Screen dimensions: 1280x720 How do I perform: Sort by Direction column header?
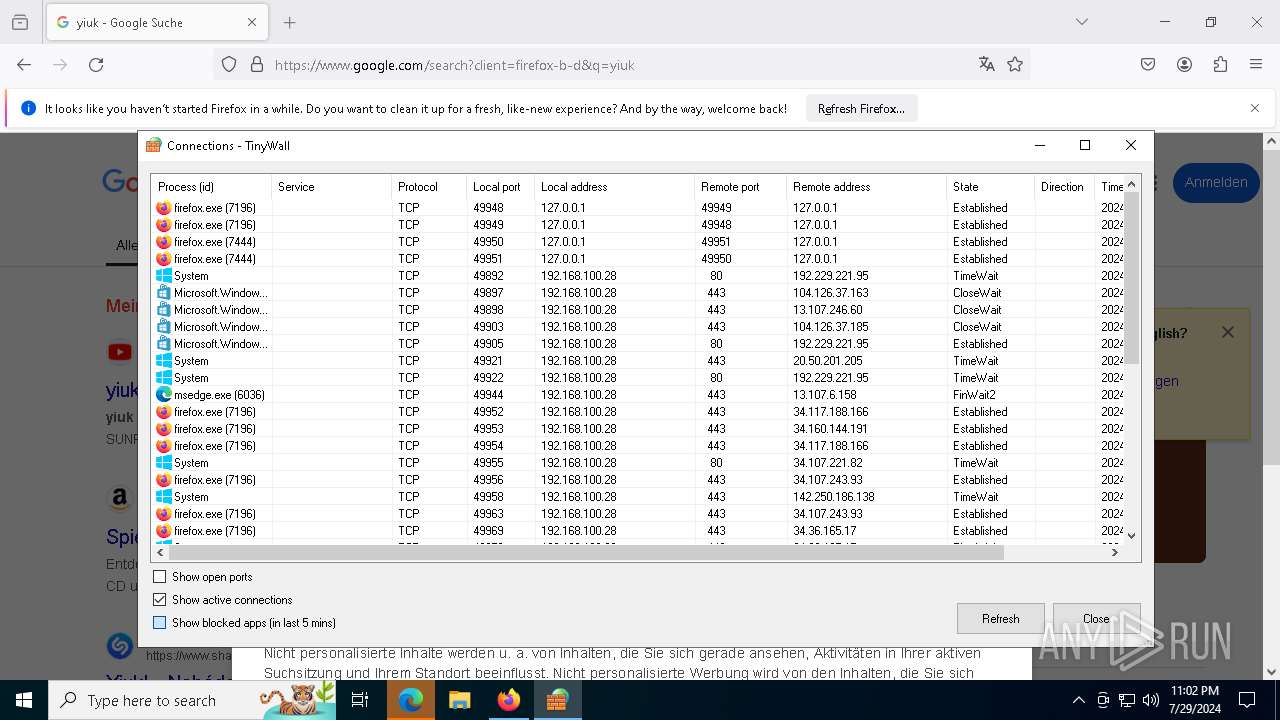coord(1064,187)
